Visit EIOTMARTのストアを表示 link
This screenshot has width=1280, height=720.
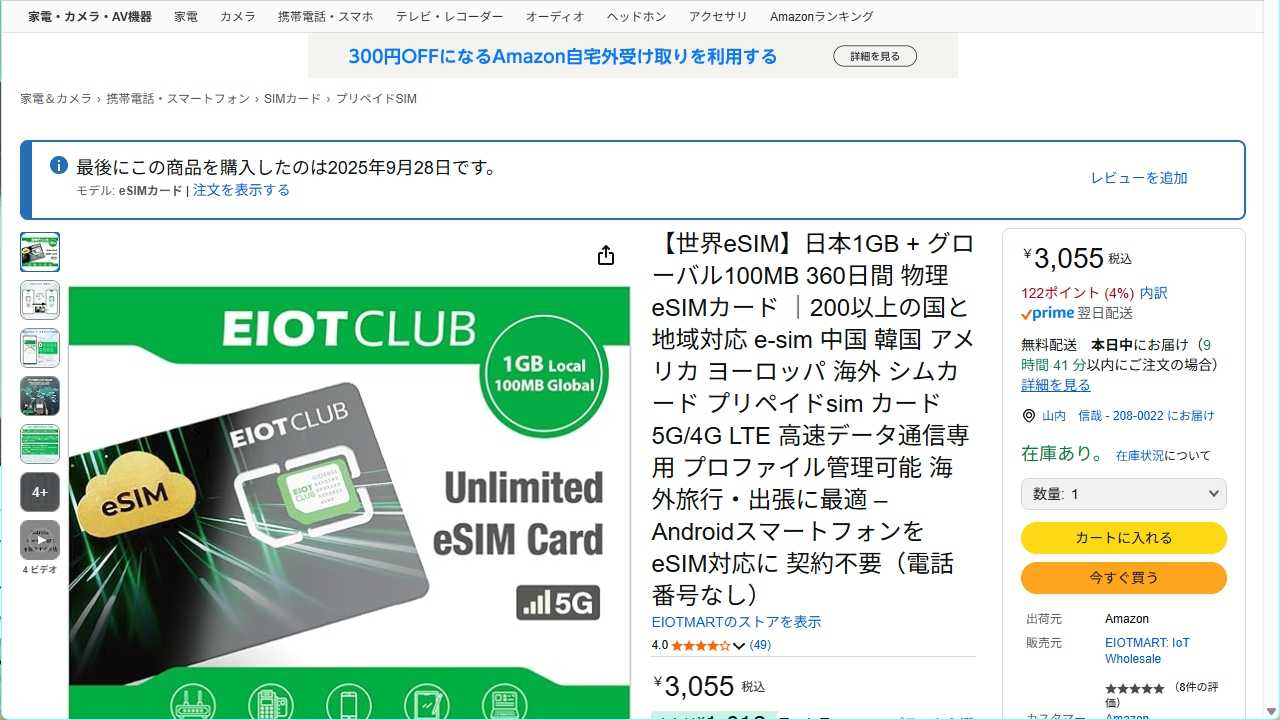tap(736, 622)
